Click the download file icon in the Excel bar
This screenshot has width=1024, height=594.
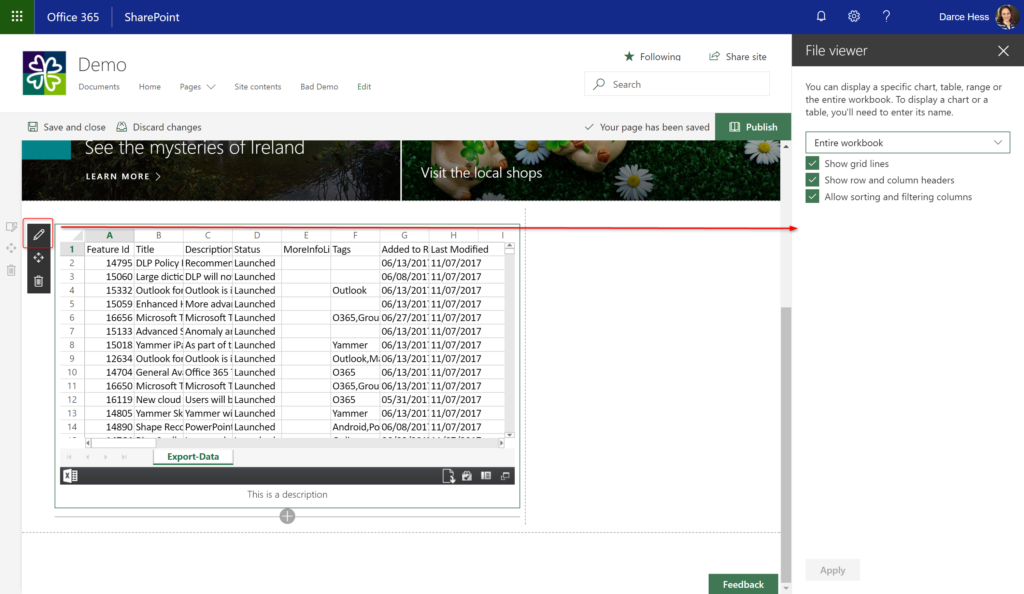[x=448, y=476]
